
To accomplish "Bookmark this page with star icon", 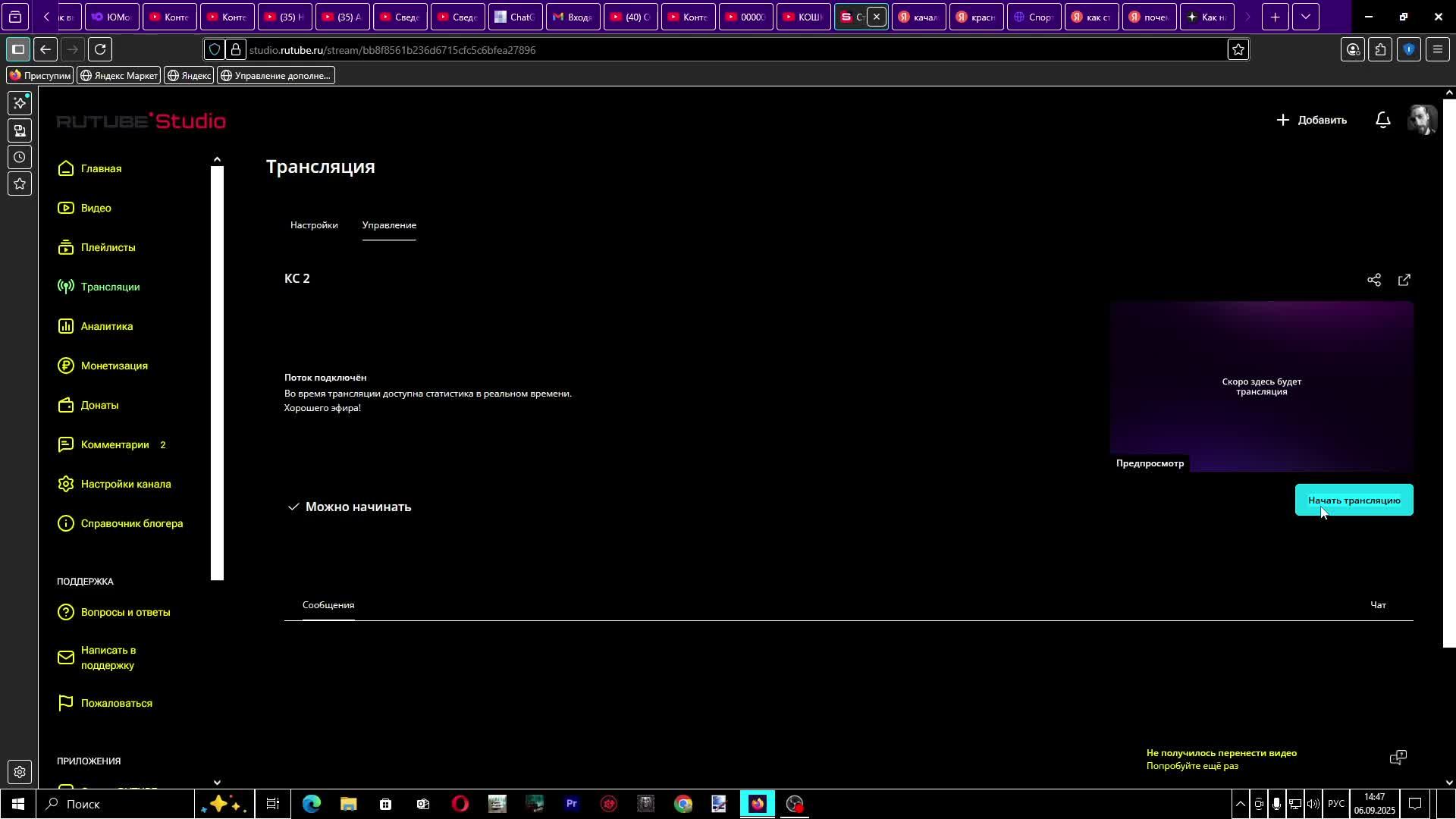I will [1238, 49].
